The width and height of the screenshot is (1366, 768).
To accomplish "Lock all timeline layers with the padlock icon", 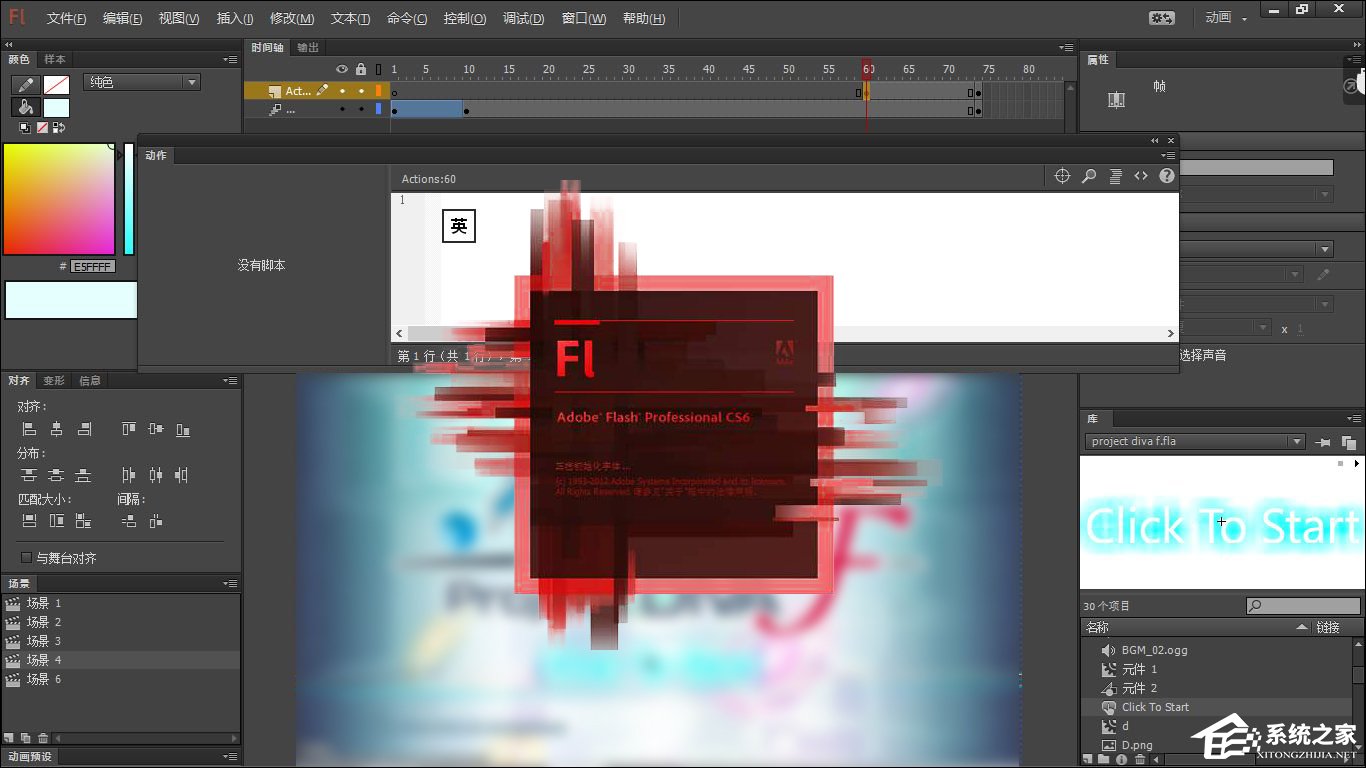I will click(361, 69).
